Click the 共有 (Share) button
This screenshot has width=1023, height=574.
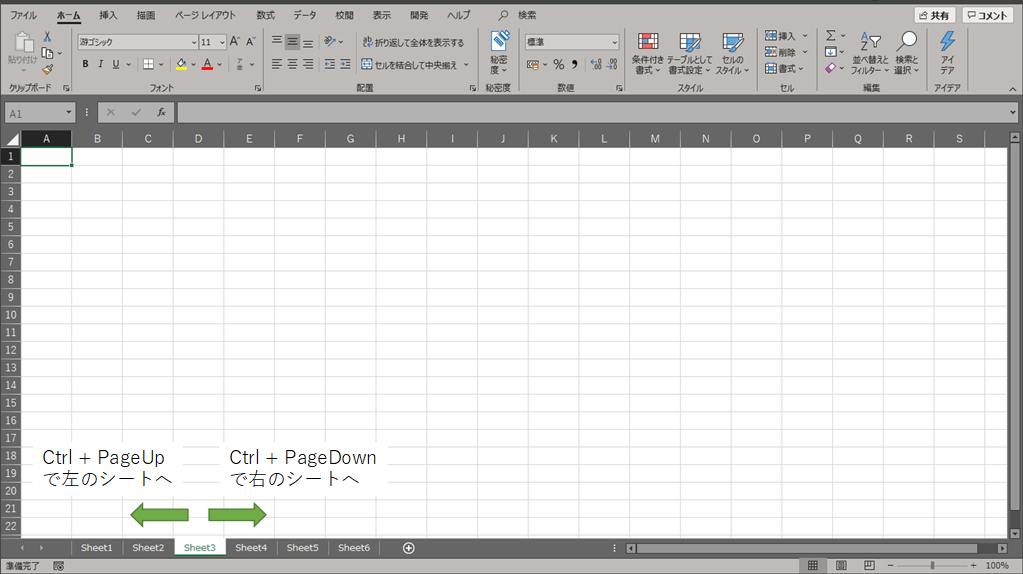click(x=933, y=15)
